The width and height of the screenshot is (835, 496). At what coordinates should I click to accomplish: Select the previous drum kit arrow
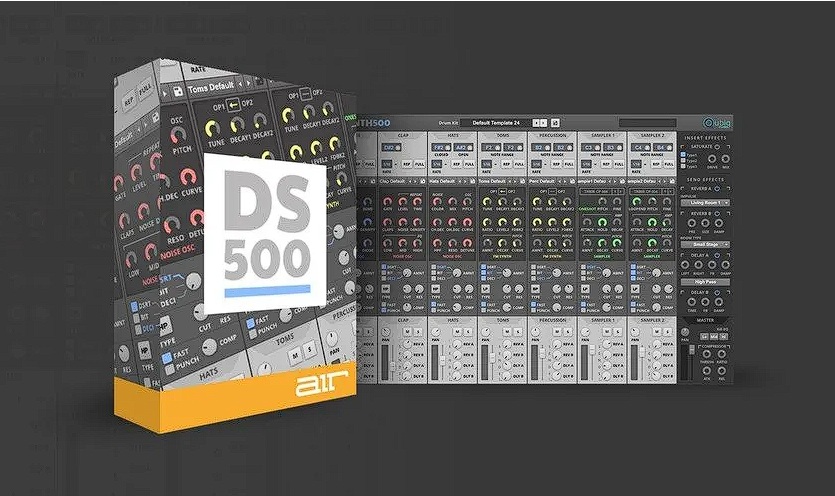click(536, 123)
